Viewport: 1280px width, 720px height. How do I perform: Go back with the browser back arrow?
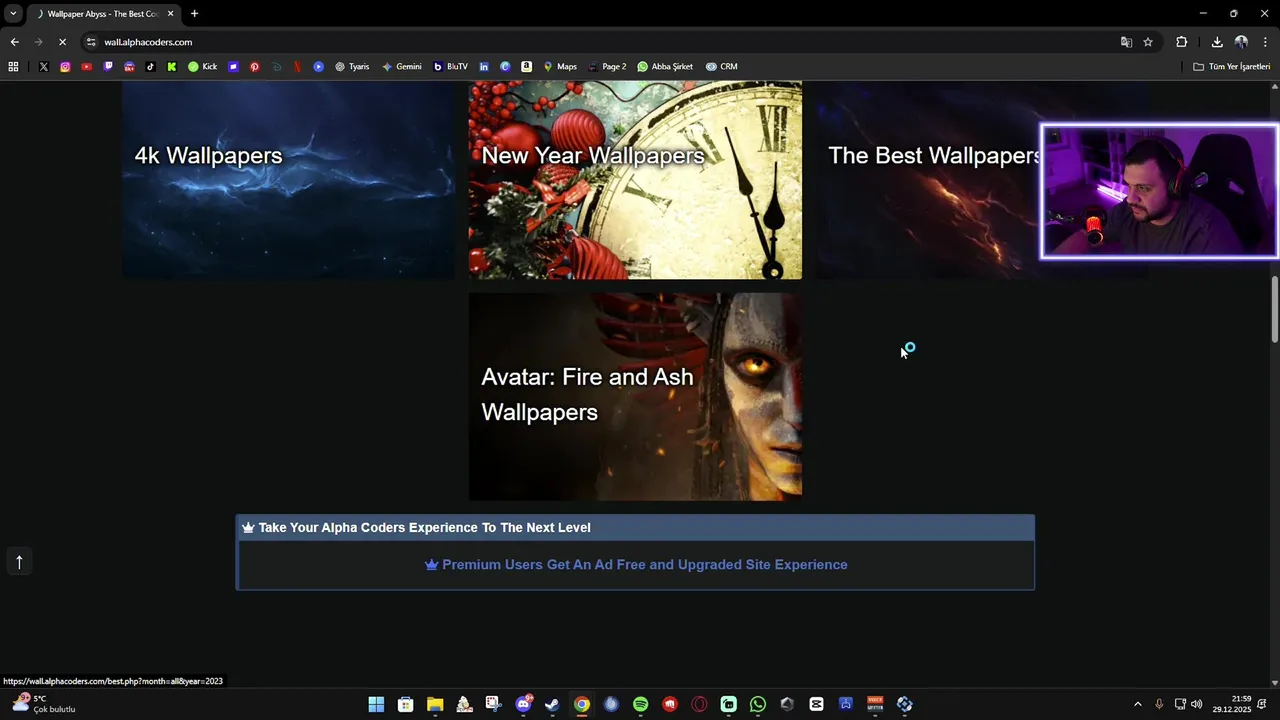pos(14,42)
